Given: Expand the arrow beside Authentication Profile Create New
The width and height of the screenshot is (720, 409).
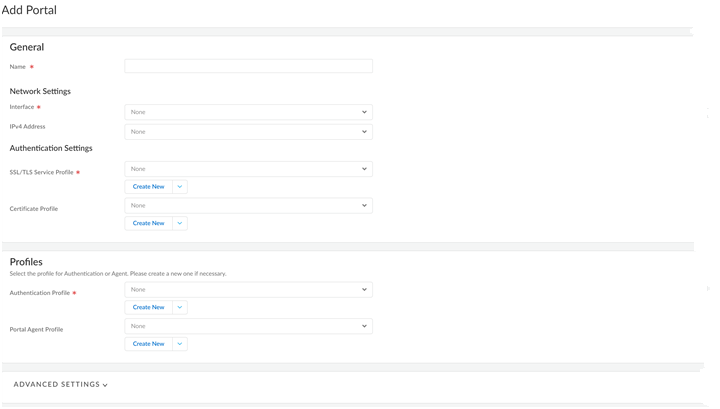Looking at the screenshot, I should [180, 307].
